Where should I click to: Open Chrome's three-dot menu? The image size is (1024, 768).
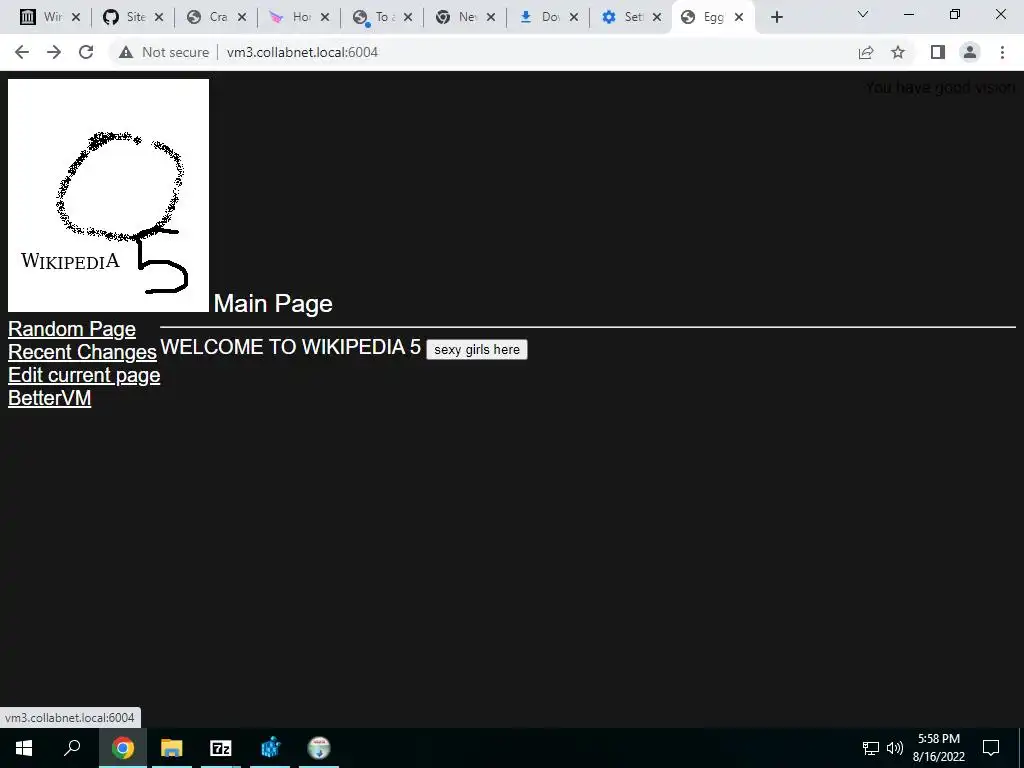click(x=1002, y=52)
